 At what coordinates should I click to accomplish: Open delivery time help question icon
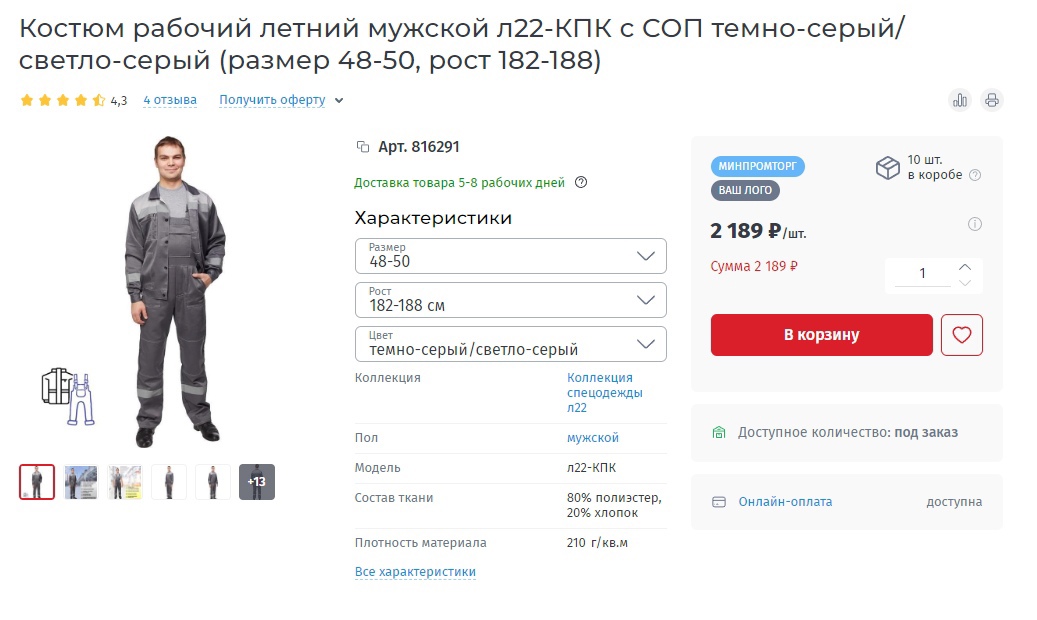click(x=581, y=183)
